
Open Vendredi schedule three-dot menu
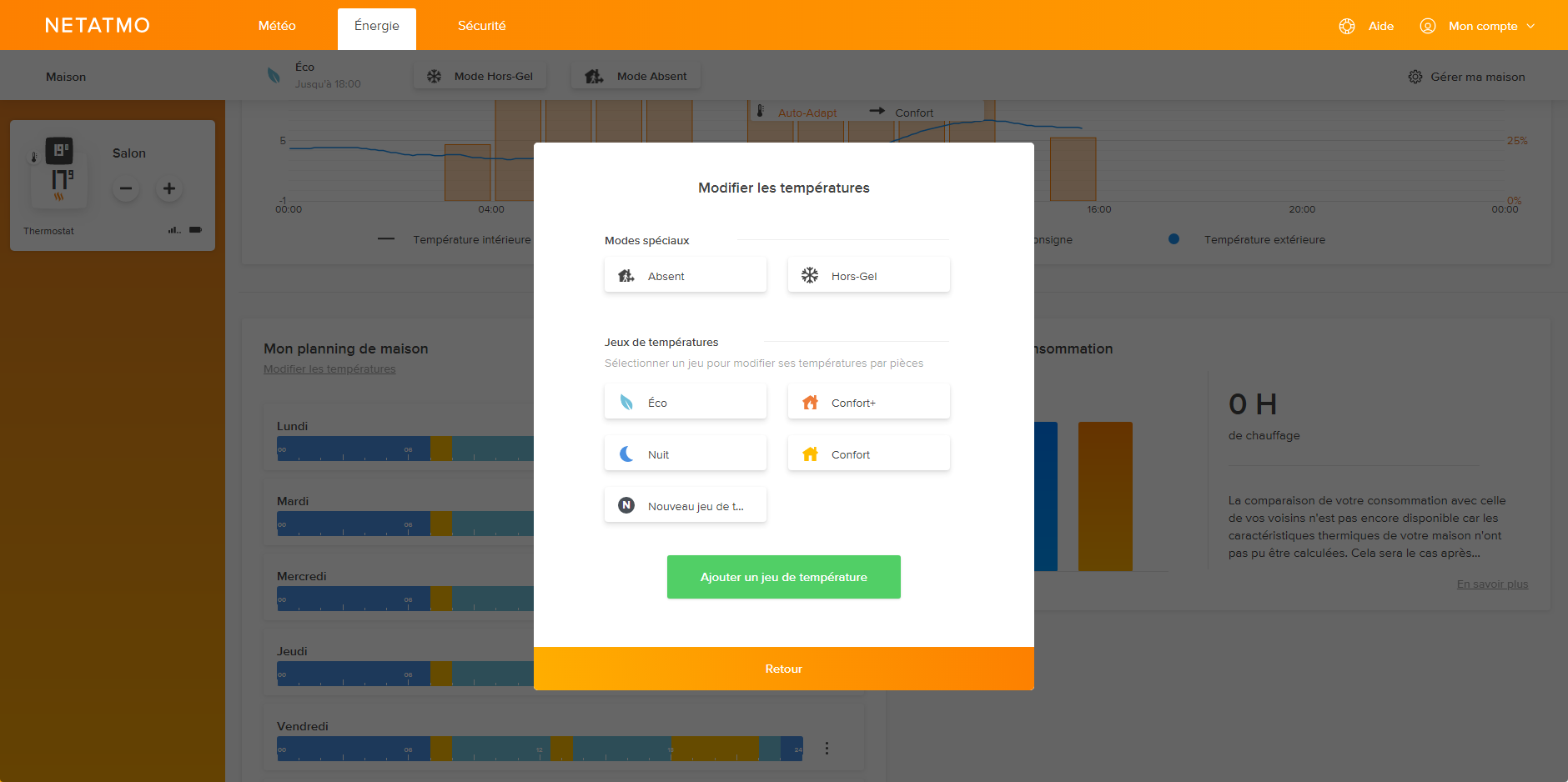[x=827, y=749]
